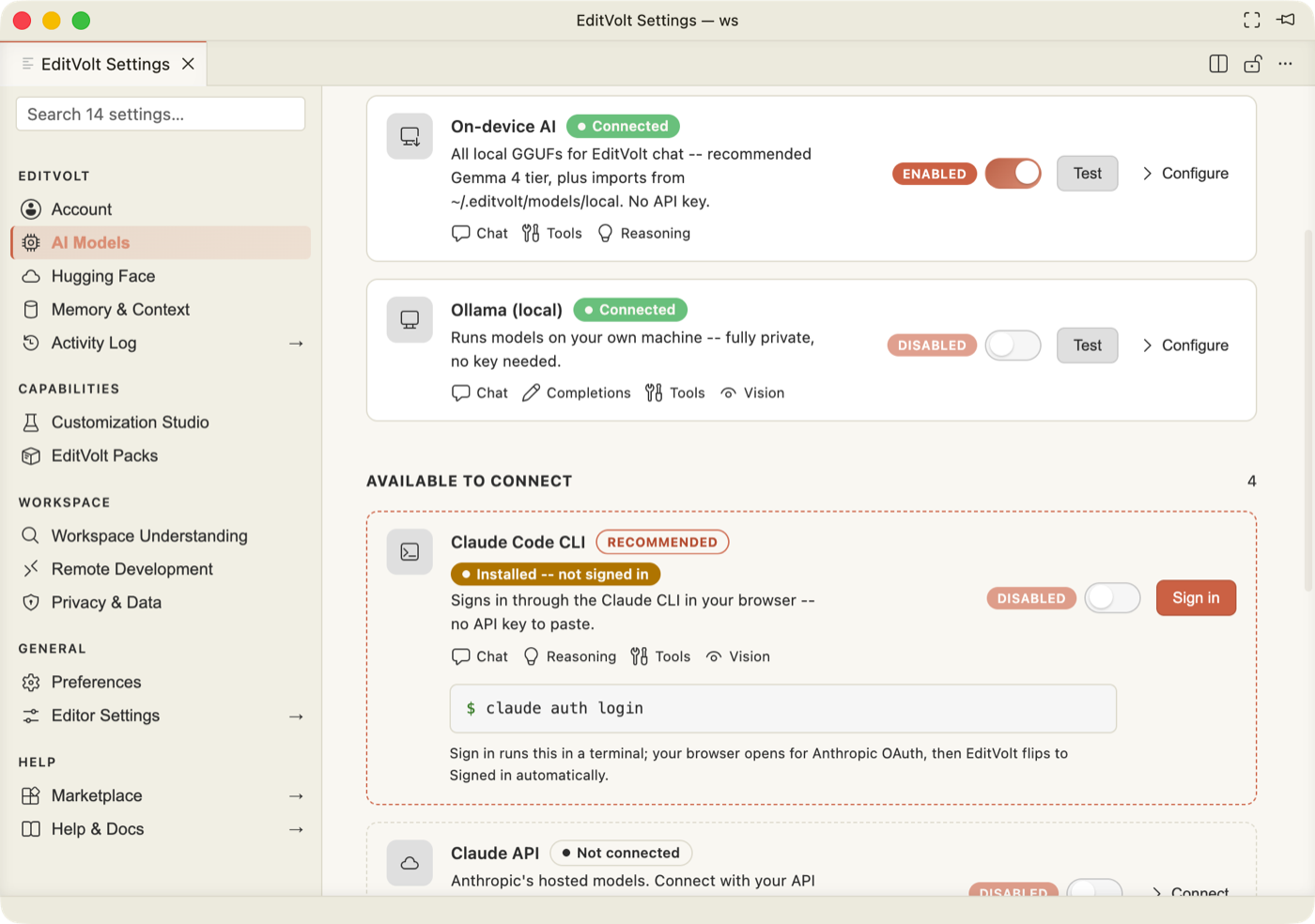
Task: Open Workspace Understanding settings
Action: point(161,536)
